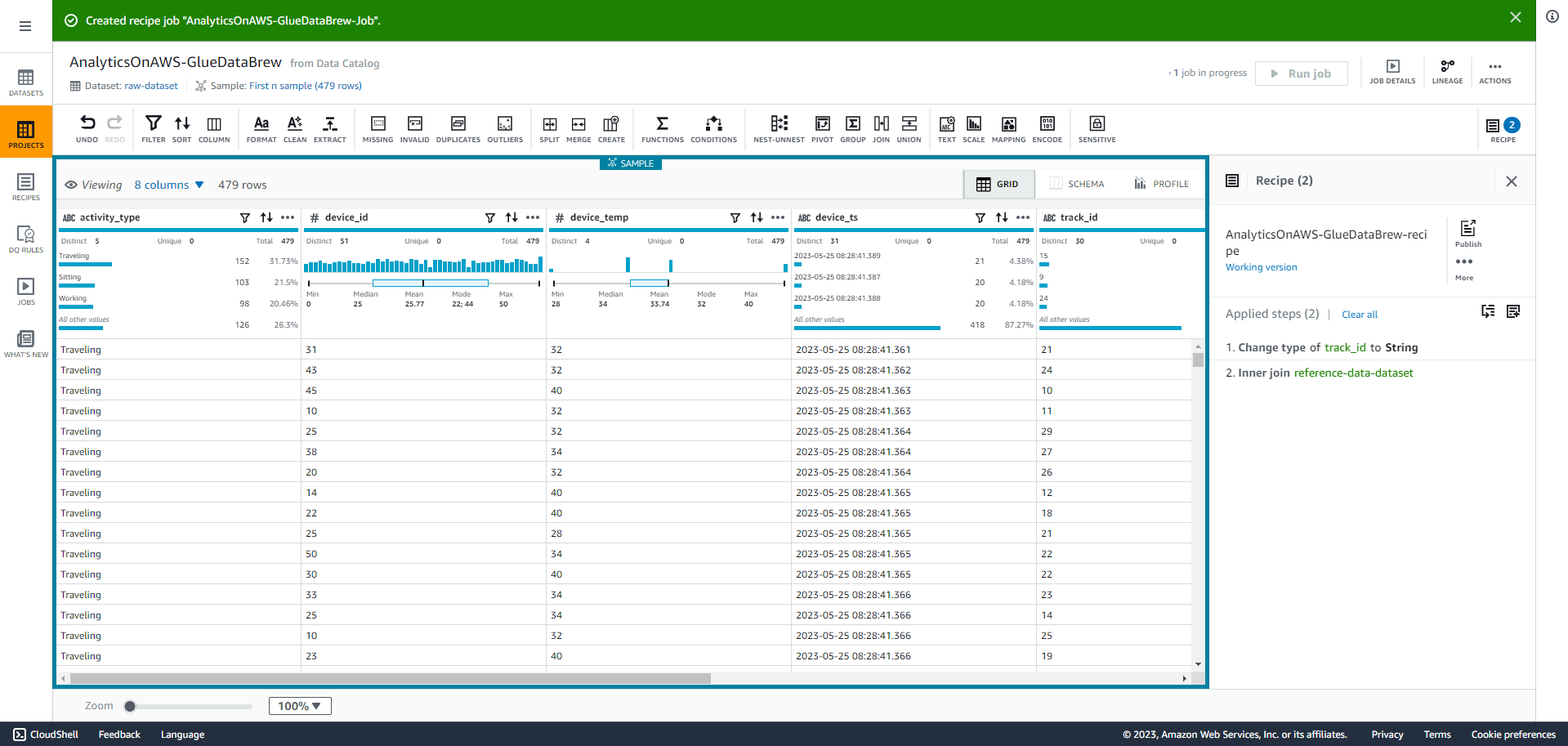Image resolution: width=1568 pixels, height=746 pixels.
Task: Filter the device_temp column
Action: click(735, 217)
